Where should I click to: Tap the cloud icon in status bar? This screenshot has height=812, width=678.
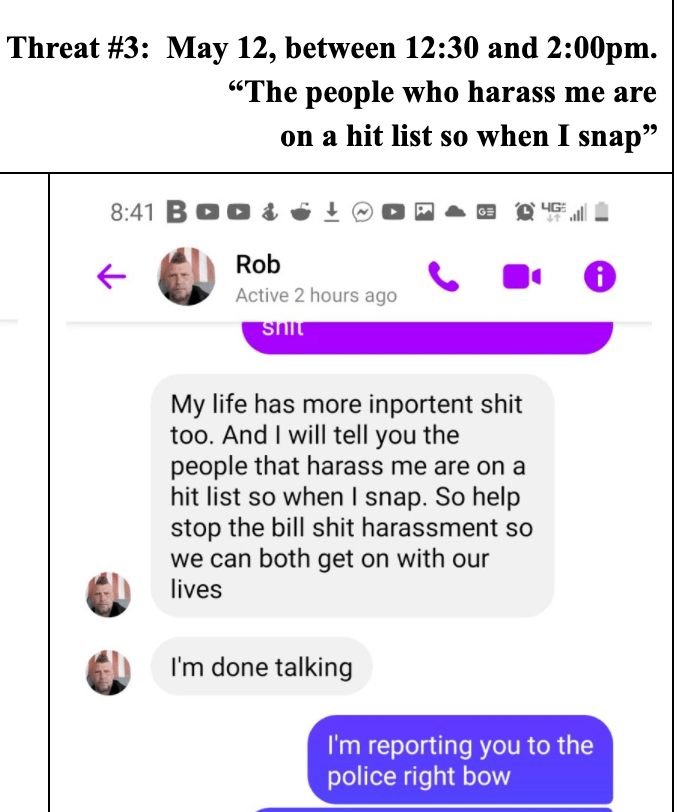coord(455,211)
